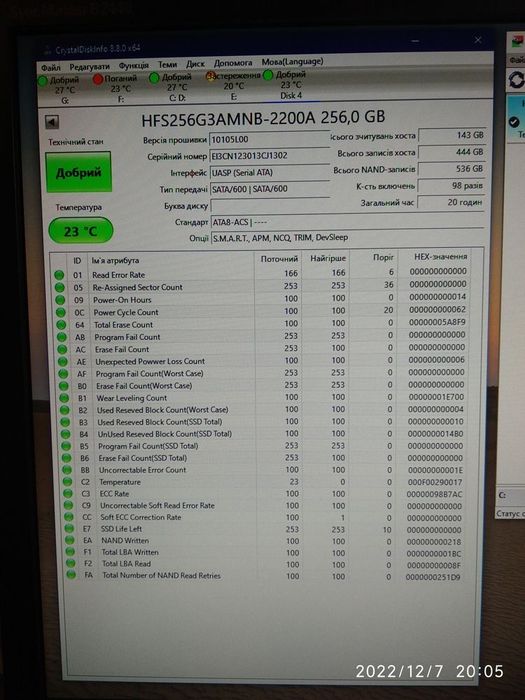Click the status dot for Total Erase Count

pyautogui.click(x=61, y=325)
